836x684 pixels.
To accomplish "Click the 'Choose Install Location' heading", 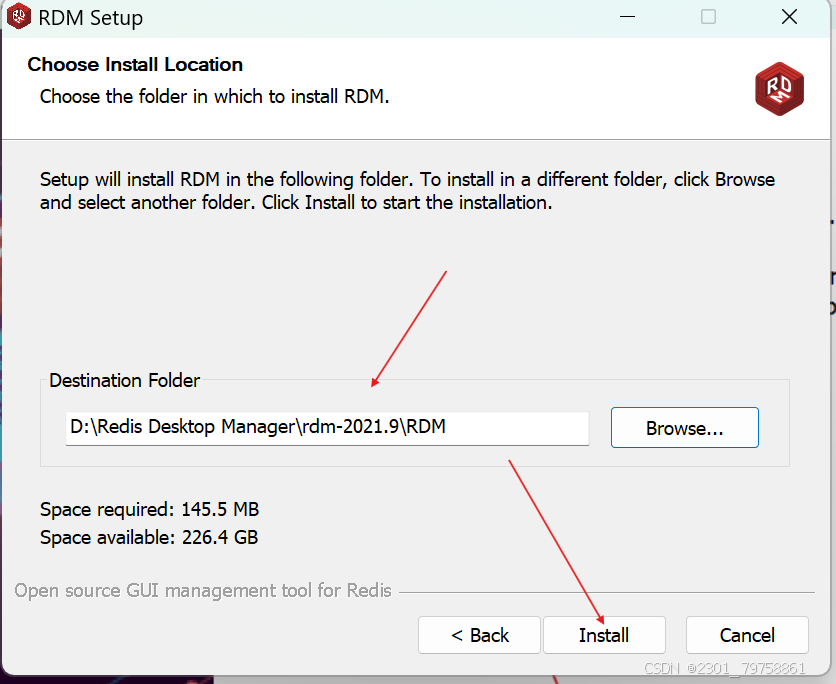I will (x=135, y=65).
